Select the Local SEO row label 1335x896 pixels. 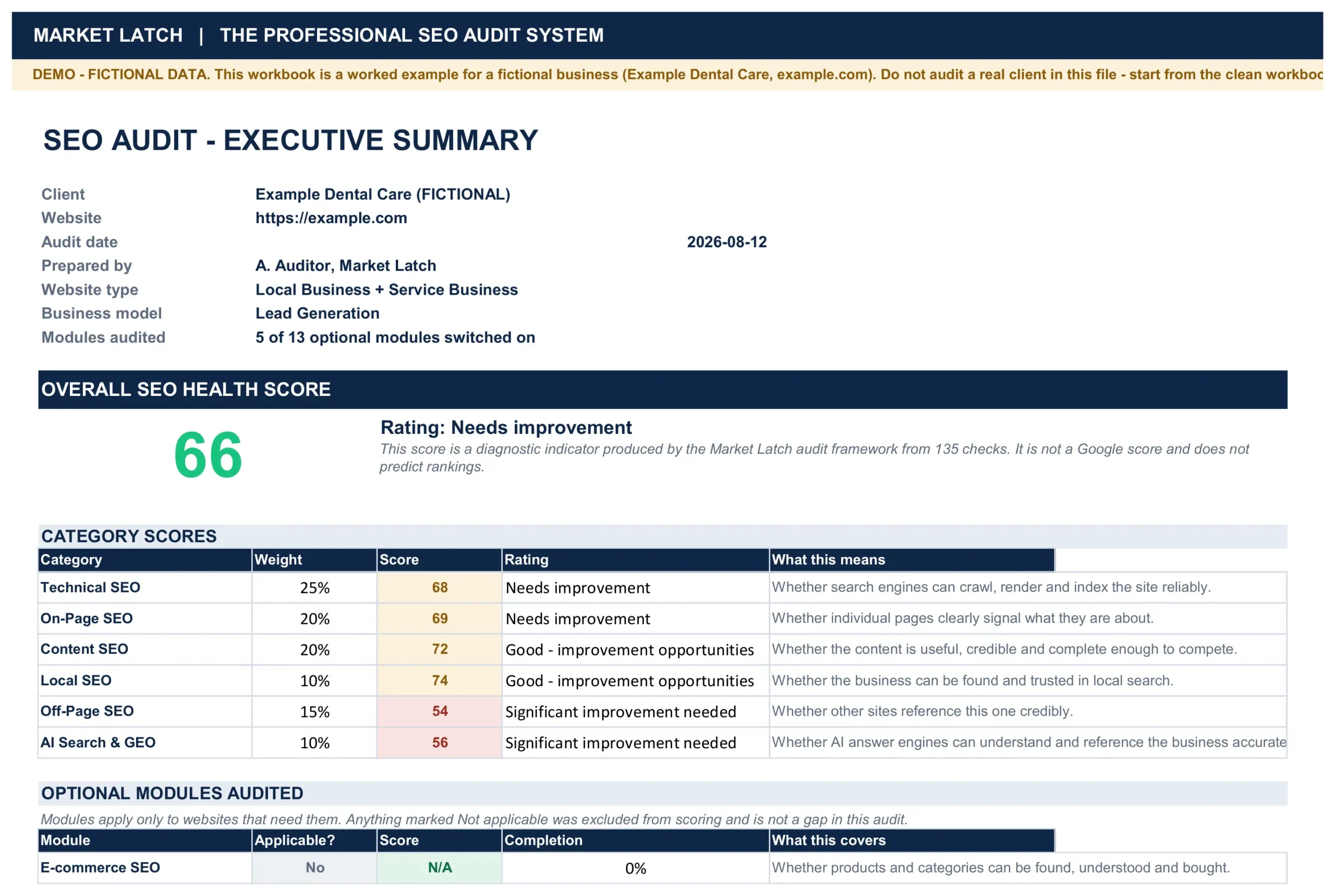76,681
